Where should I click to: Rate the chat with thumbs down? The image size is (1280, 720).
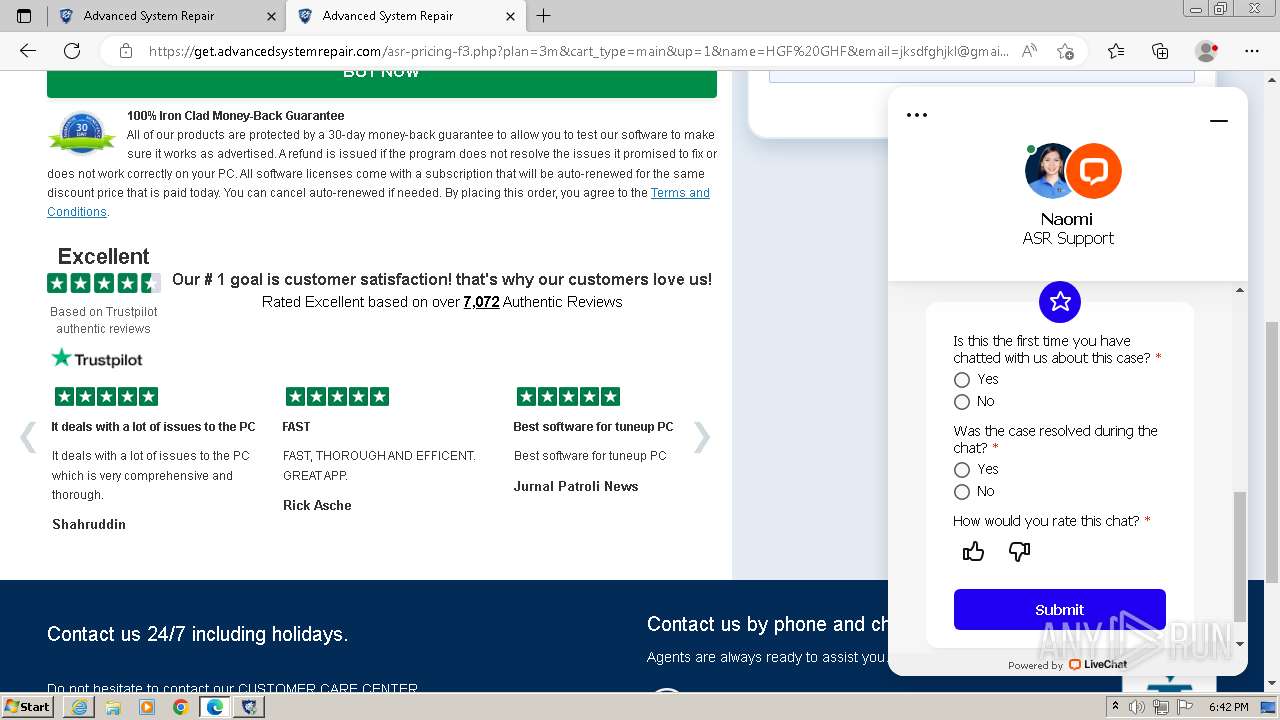(x=1019, y=552)
